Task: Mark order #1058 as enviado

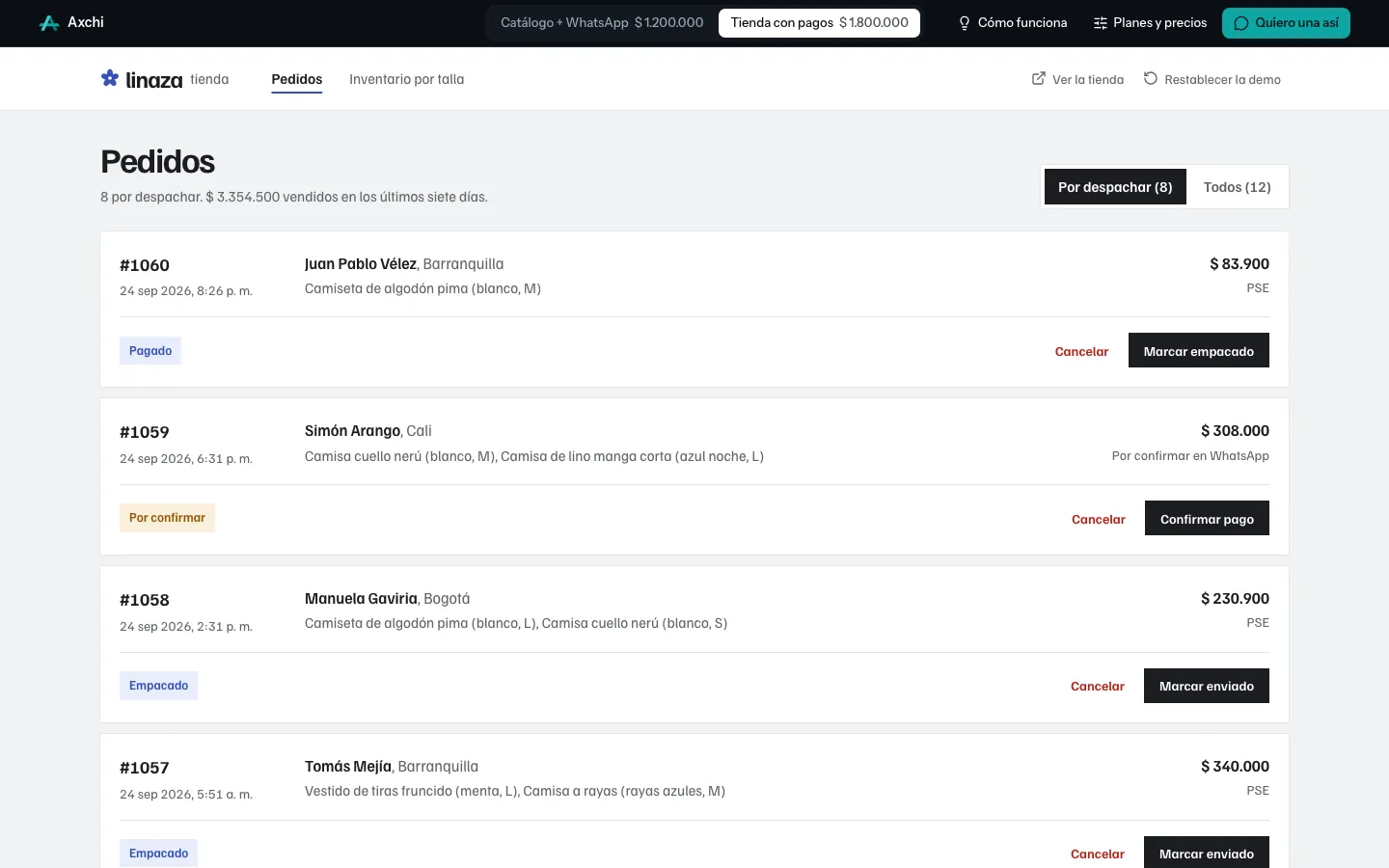Action: point(1207,686)
